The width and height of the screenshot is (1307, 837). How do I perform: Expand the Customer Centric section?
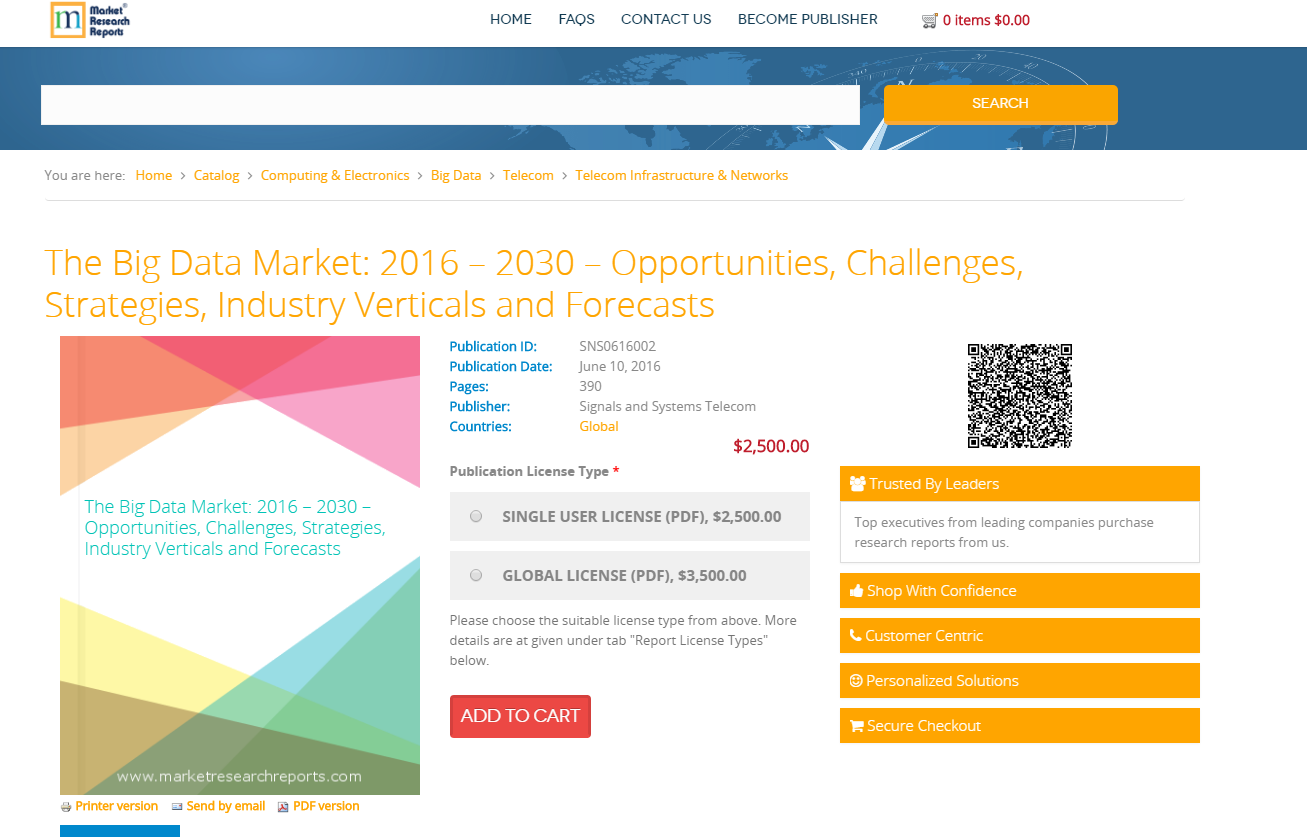(1020, 636)
